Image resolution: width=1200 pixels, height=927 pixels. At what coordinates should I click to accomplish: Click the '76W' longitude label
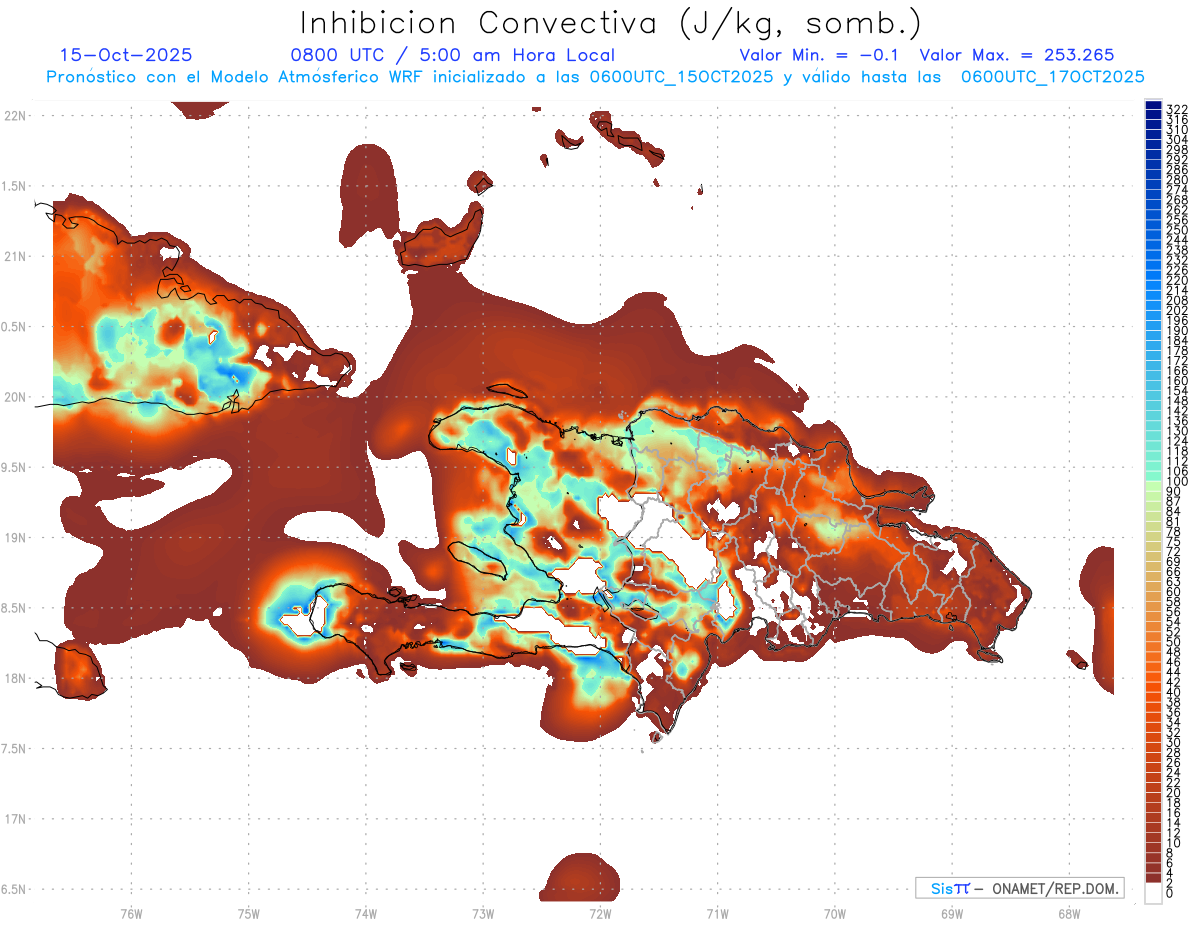131,914
